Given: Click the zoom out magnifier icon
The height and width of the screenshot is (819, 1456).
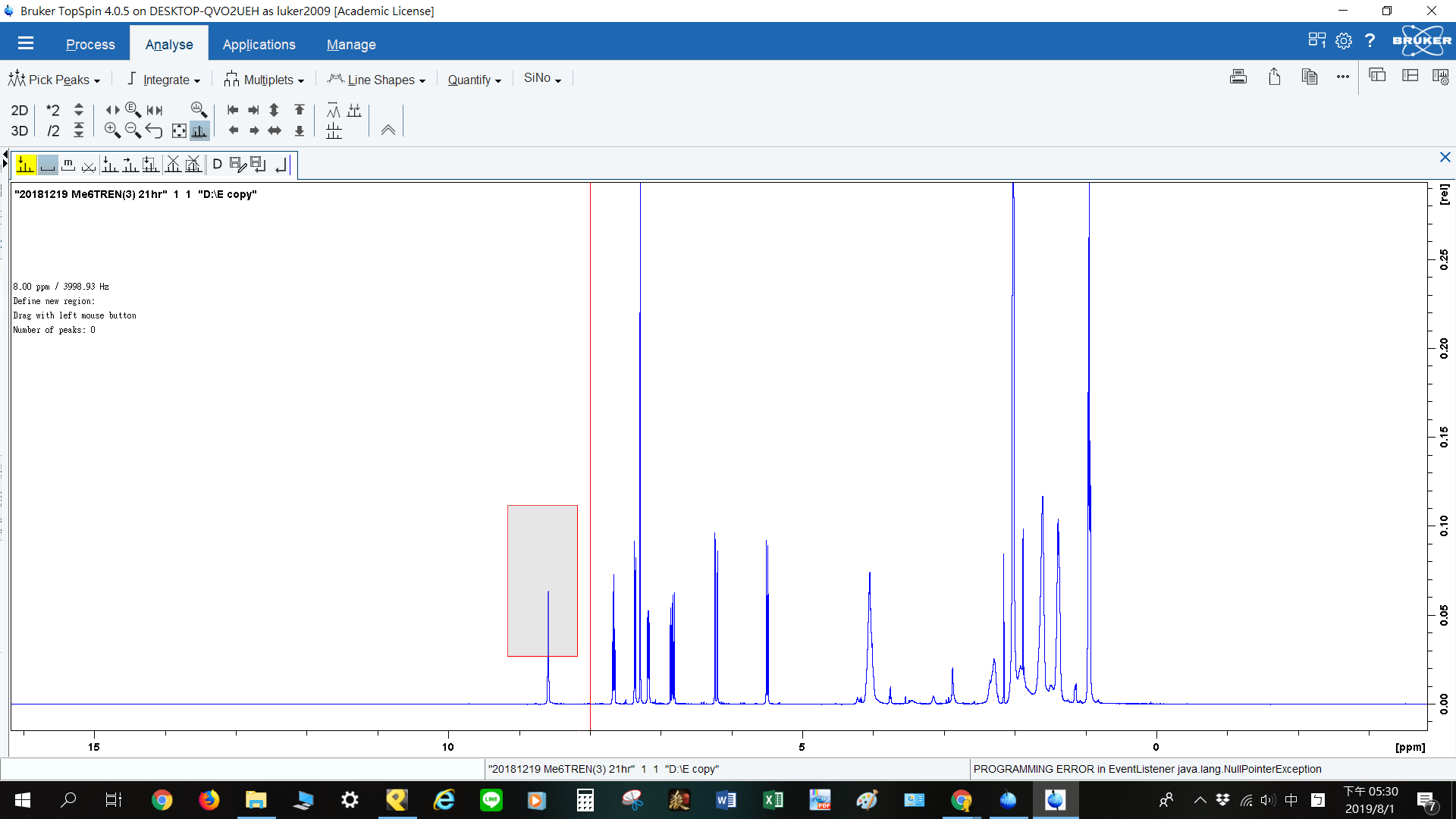Looking at the screenshot, I should coord(133,130).
